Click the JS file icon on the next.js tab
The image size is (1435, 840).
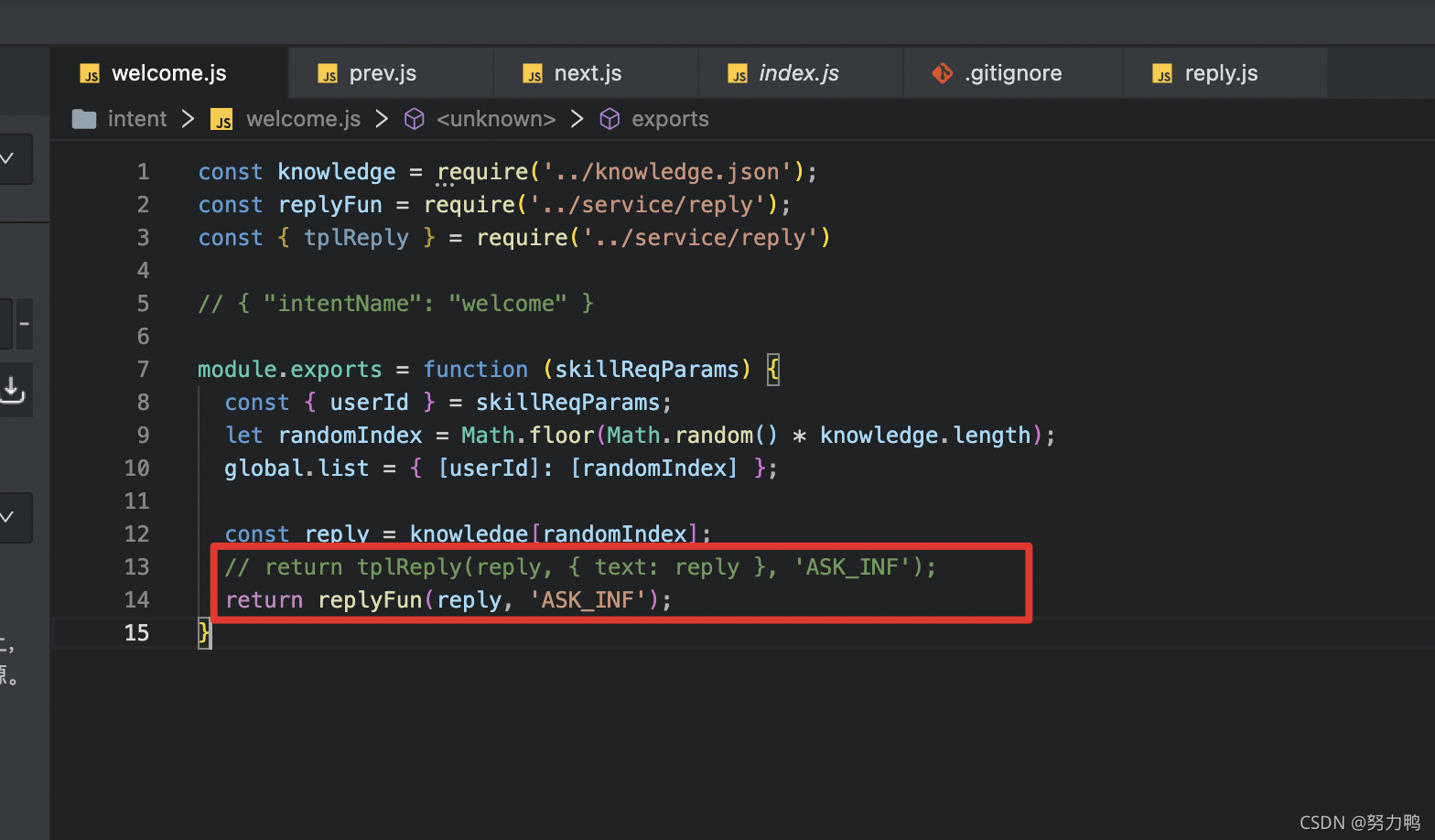tap(533, 74)
